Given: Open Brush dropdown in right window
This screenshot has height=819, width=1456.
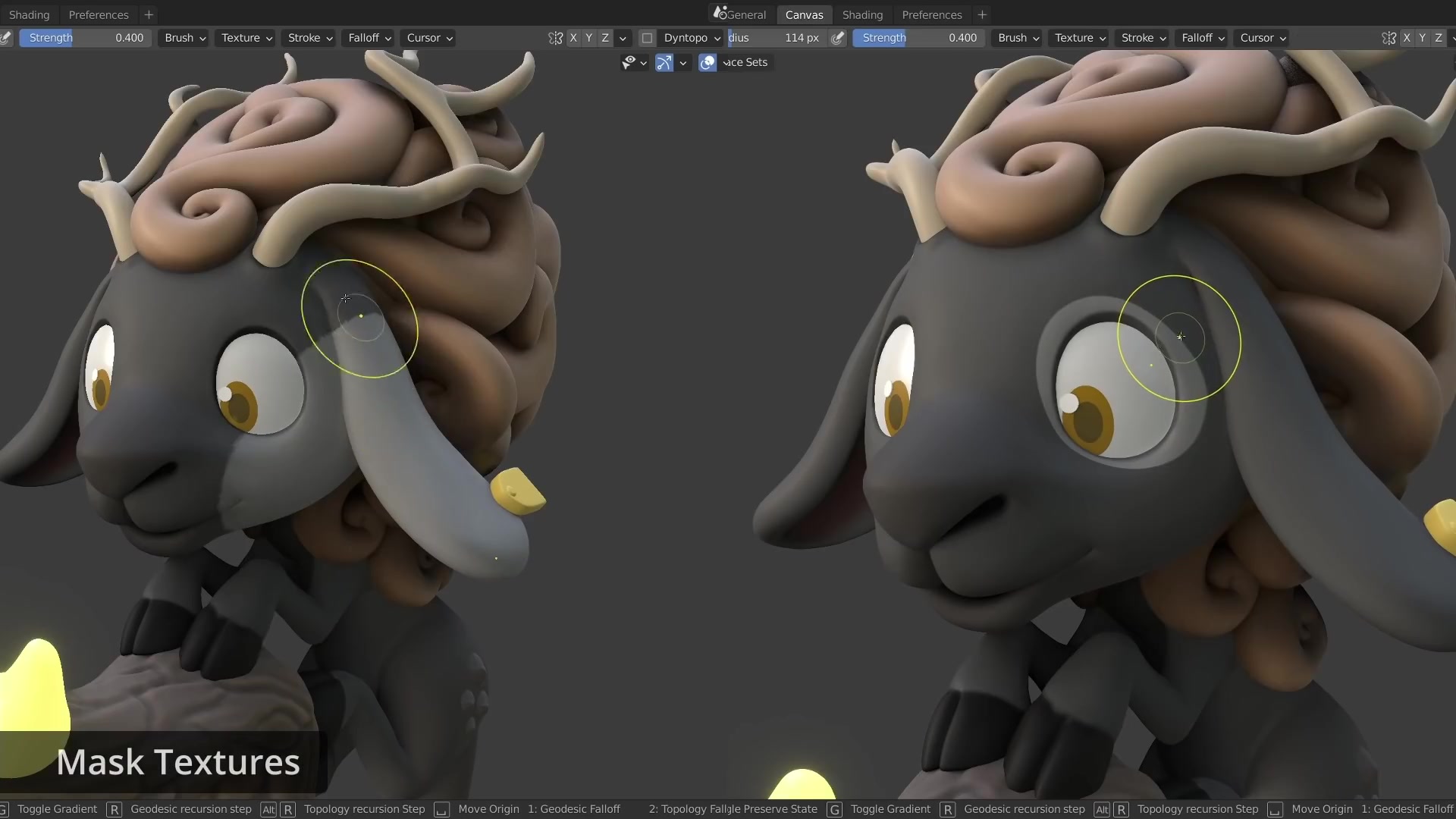Looking at the screenshot, I should point(1018,38).
